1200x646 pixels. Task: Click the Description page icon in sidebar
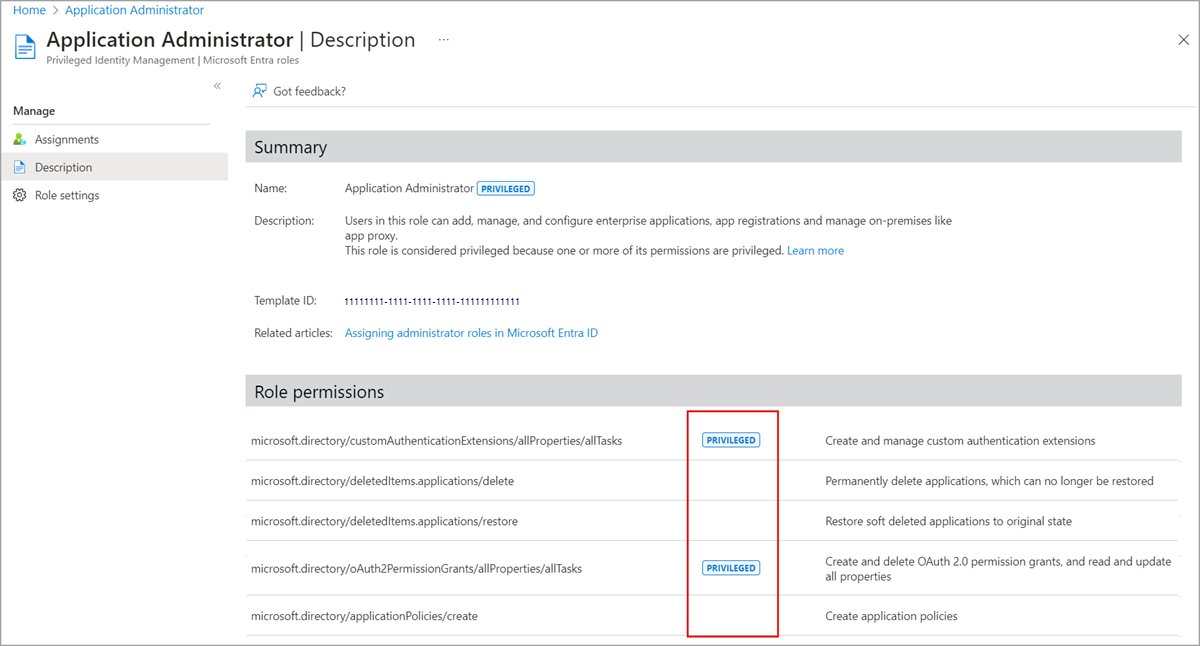[x=20, y=167]
